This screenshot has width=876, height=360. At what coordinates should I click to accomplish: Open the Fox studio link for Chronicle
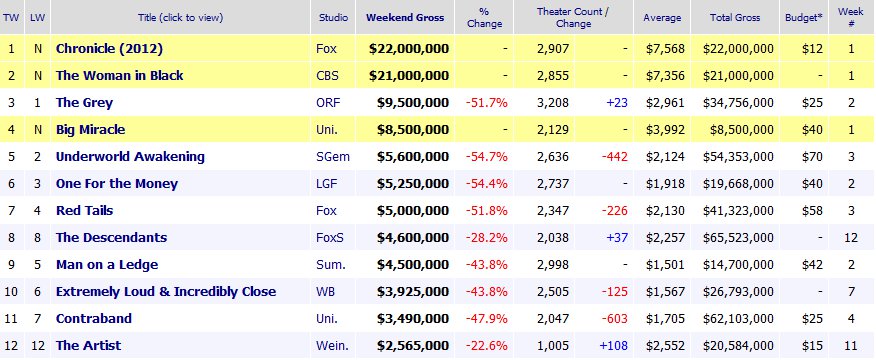pyautogui.click(x=326, y=49)
